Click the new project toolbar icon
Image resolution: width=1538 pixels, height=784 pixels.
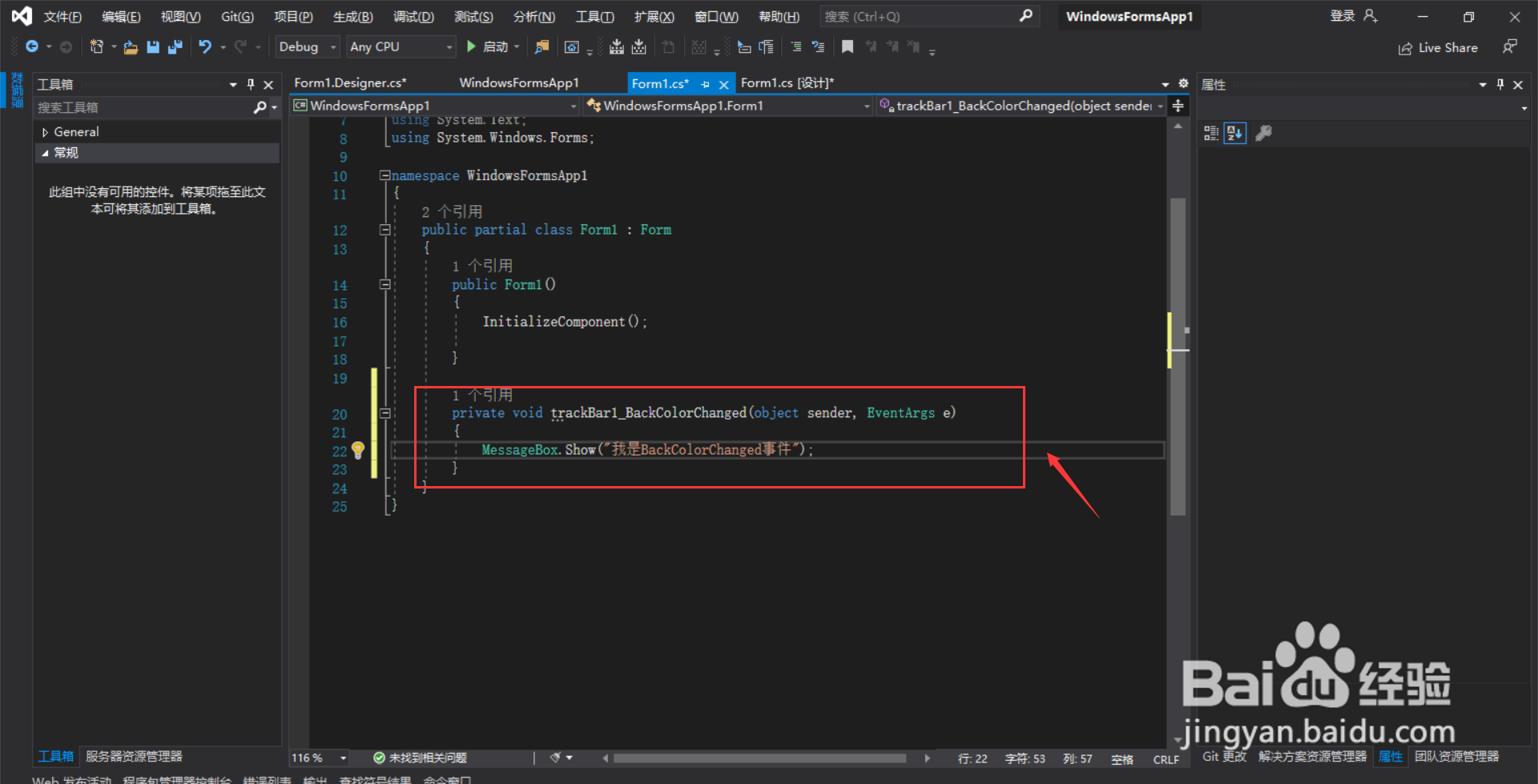[97, 47]
